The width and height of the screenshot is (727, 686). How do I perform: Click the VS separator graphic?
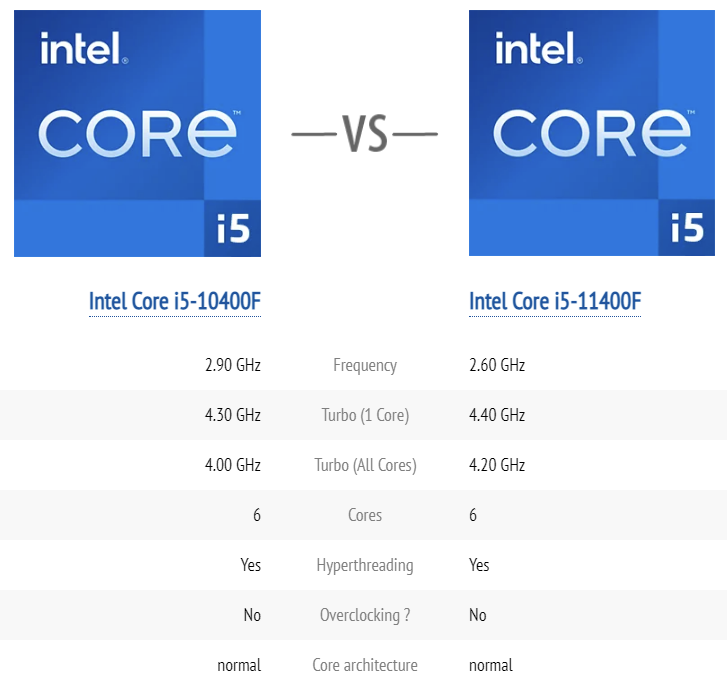[x=364, y=134]
